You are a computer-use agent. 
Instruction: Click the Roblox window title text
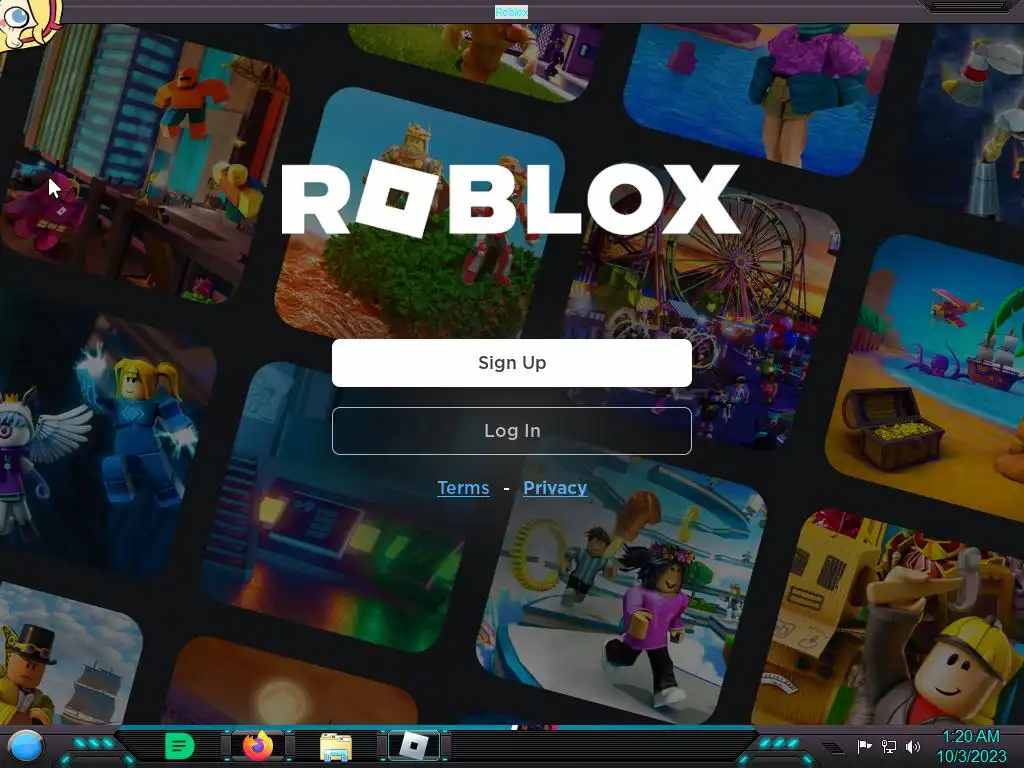tap(511, 12)
